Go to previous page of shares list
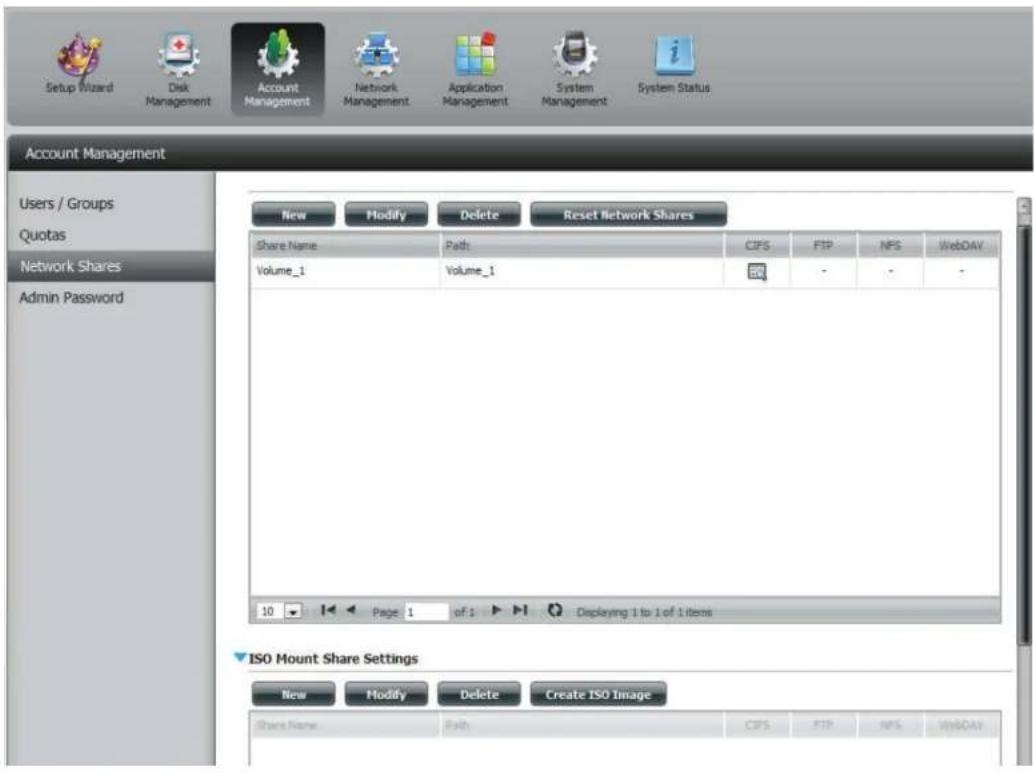The image size is (1034, 773). click(351, 610)
